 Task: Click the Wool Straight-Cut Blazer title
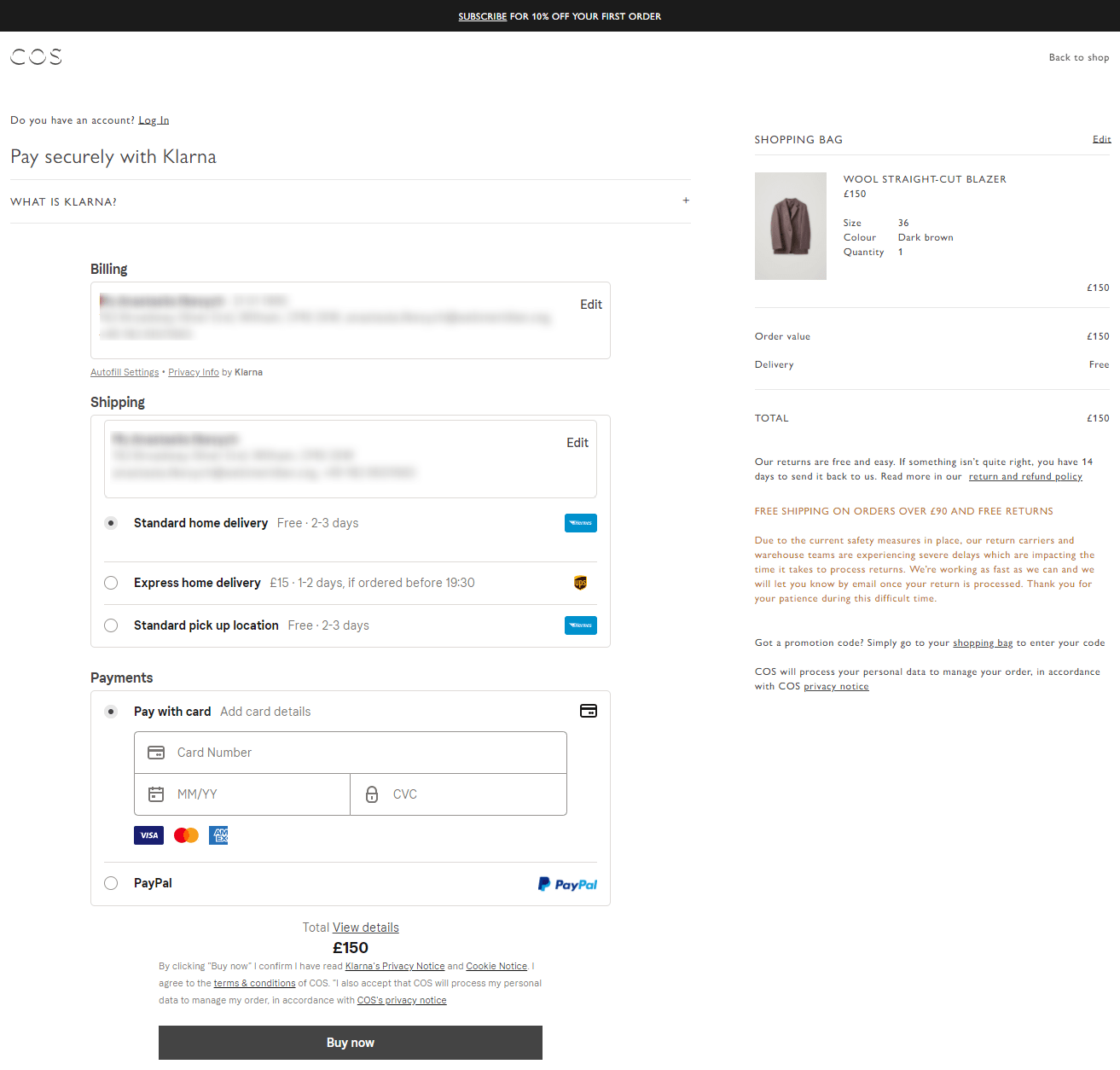tap(925, 179)
